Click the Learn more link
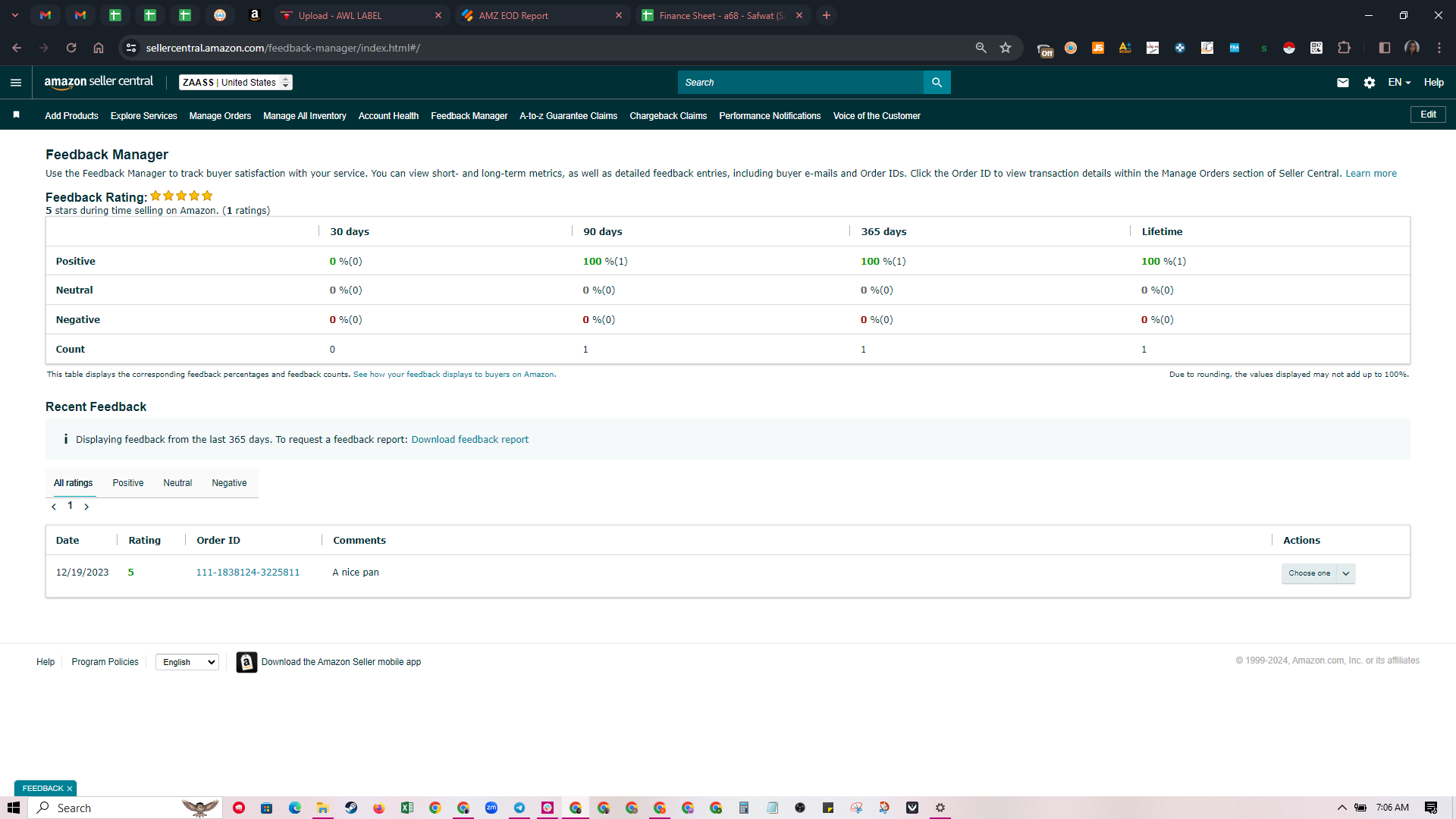This screenshot has height=819, width=1456. 1371,174
